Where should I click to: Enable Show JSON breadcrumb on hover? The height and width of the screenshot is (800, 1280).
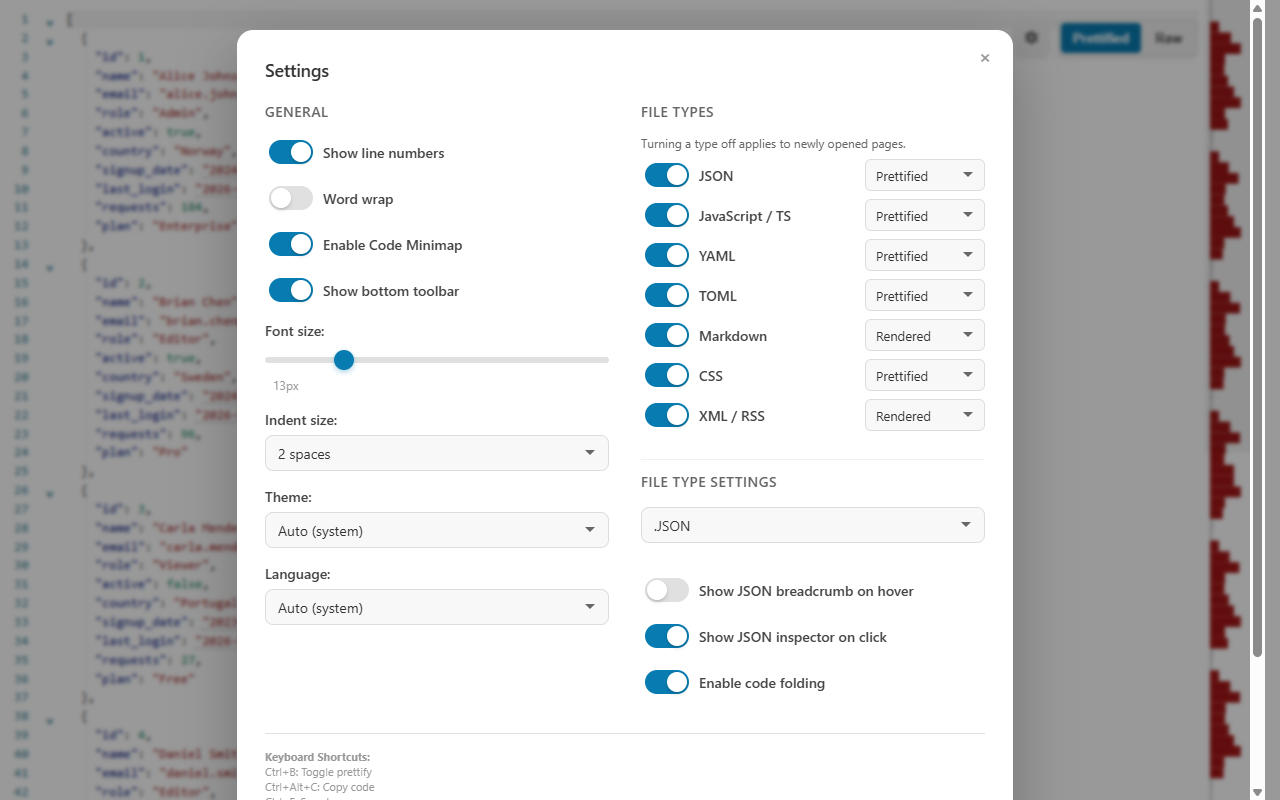coord(667,591)
